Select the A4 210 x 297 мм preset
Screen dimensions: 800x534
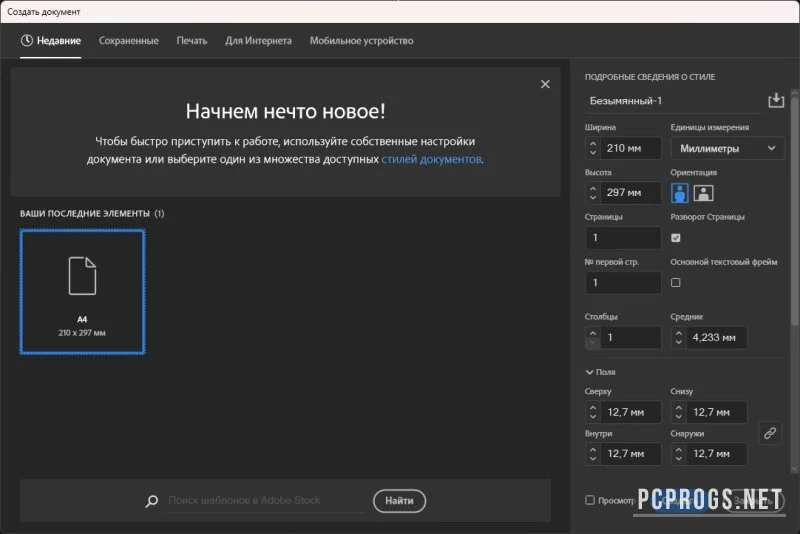[x=82, y=291]
